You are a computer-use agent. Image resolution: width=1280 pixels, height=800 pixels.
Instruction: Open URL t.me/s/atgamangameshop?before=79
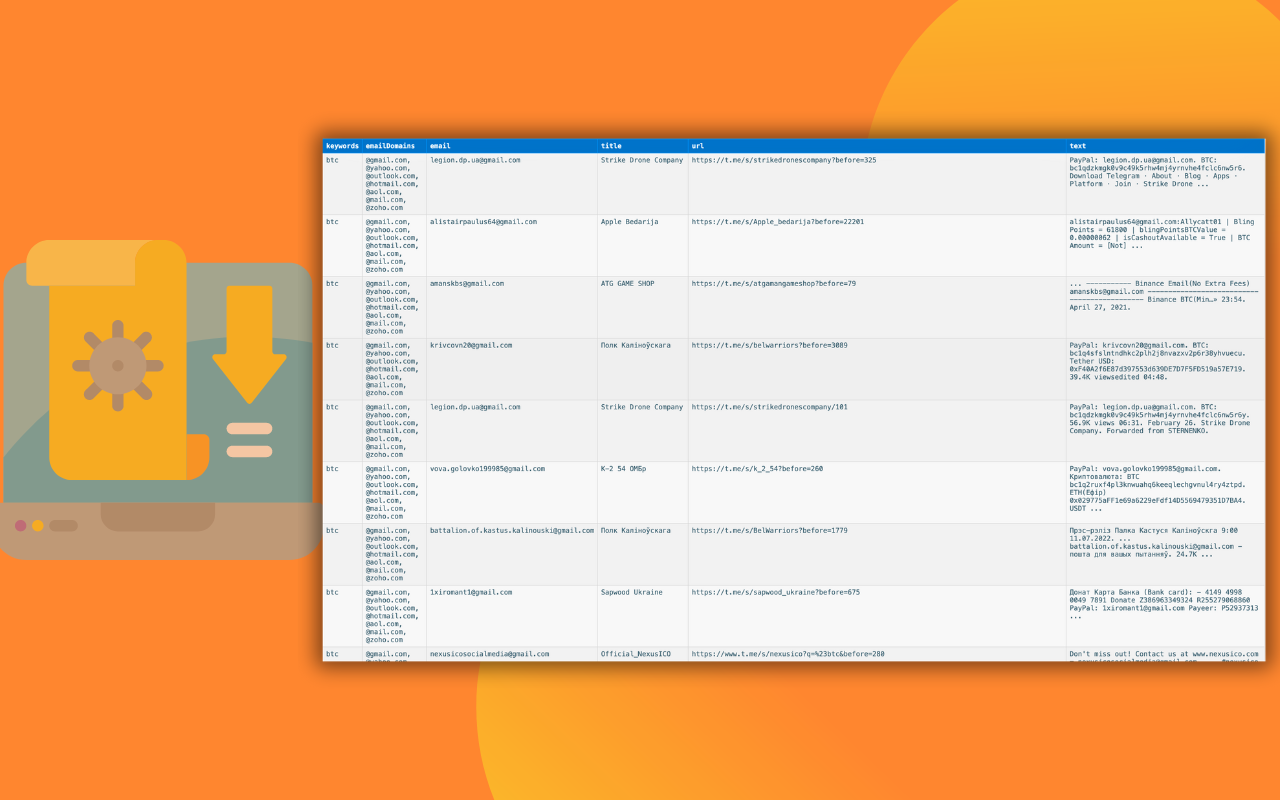click(774, 284)
